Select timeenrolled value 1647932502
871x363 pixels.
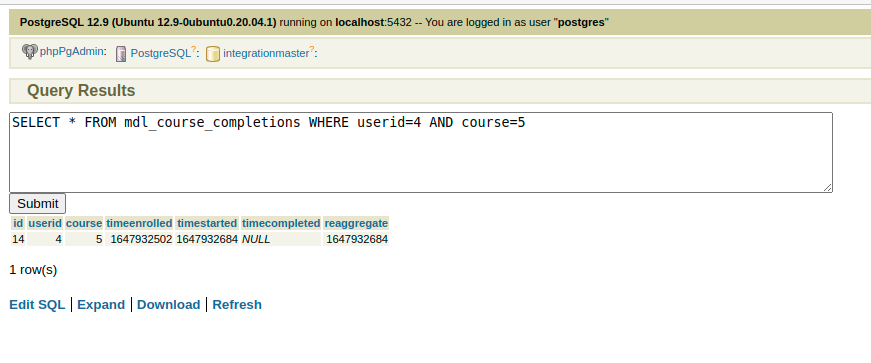pyautogui.click(x=139, y=239)
